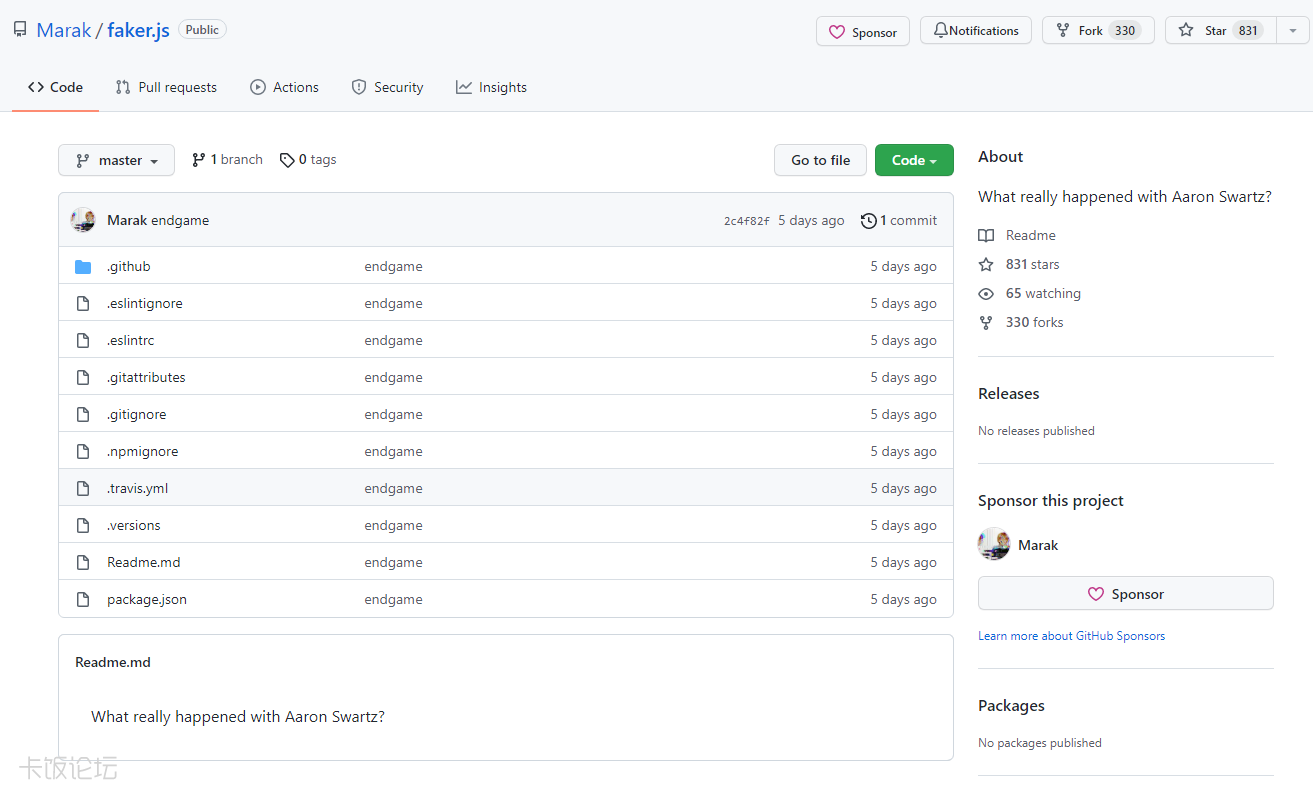View the 1 commit history link
Viewport: 1313px width, 791px height.
coord(899,220)
